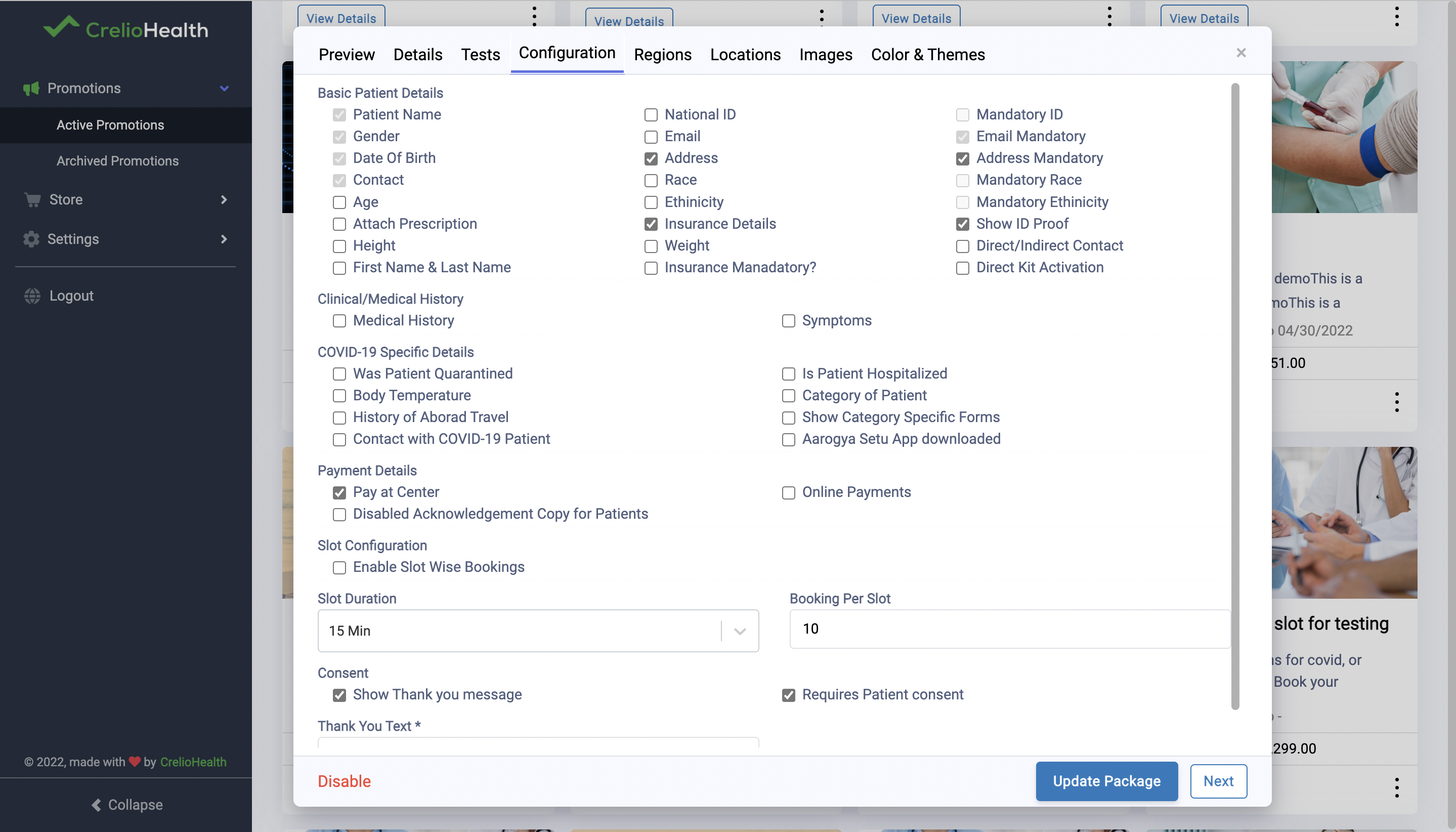The height and width of the screenshot is (832, 1456).
Task: Open the Slot Duration dropdown
Action: pyautogui.click(x=740, y=631)
